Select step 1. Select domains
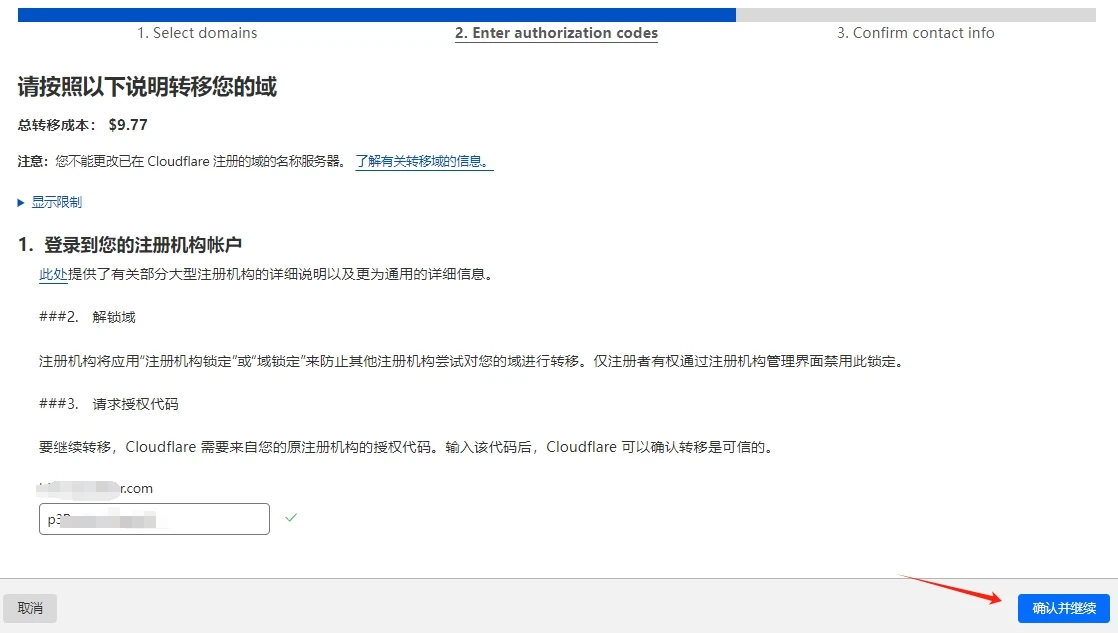1118x633 pixels. 197,33
